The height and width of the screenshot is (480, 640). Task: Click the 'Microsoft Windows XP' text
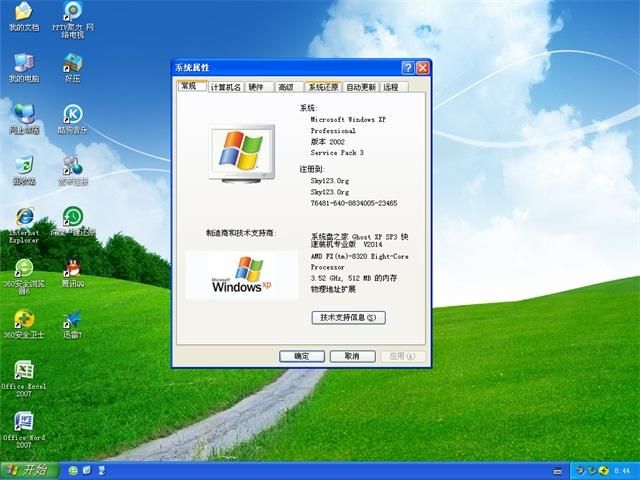pos(348,120)
